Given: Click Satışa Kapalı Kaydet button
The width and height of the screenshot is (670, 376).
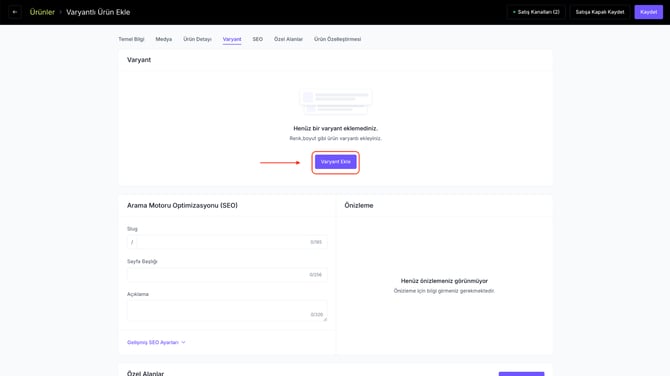Looking at the screenshot, I should pos(599,12).
